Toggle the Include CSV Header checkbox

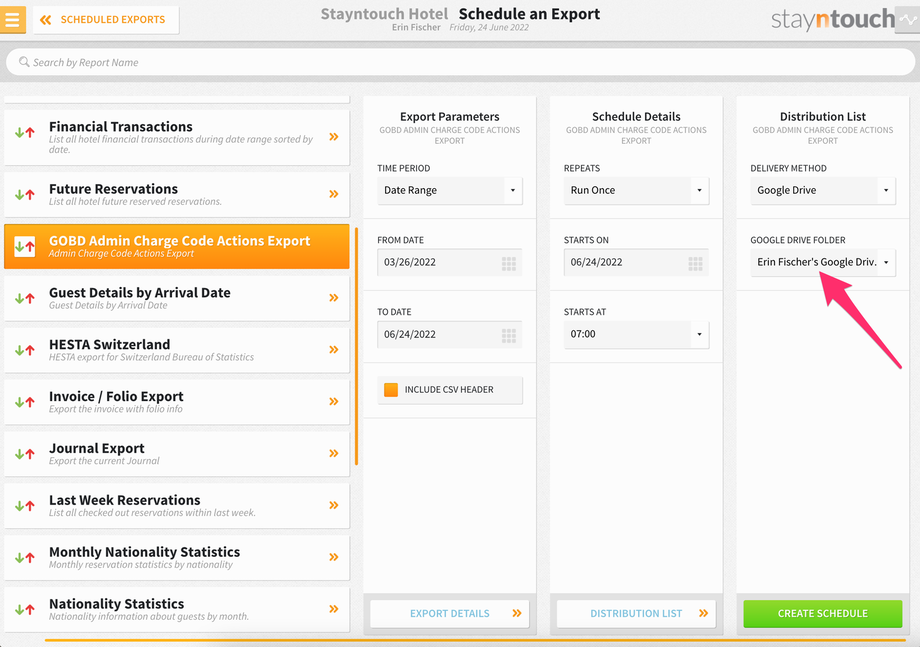pyautogui.click(x=391, y=389)
